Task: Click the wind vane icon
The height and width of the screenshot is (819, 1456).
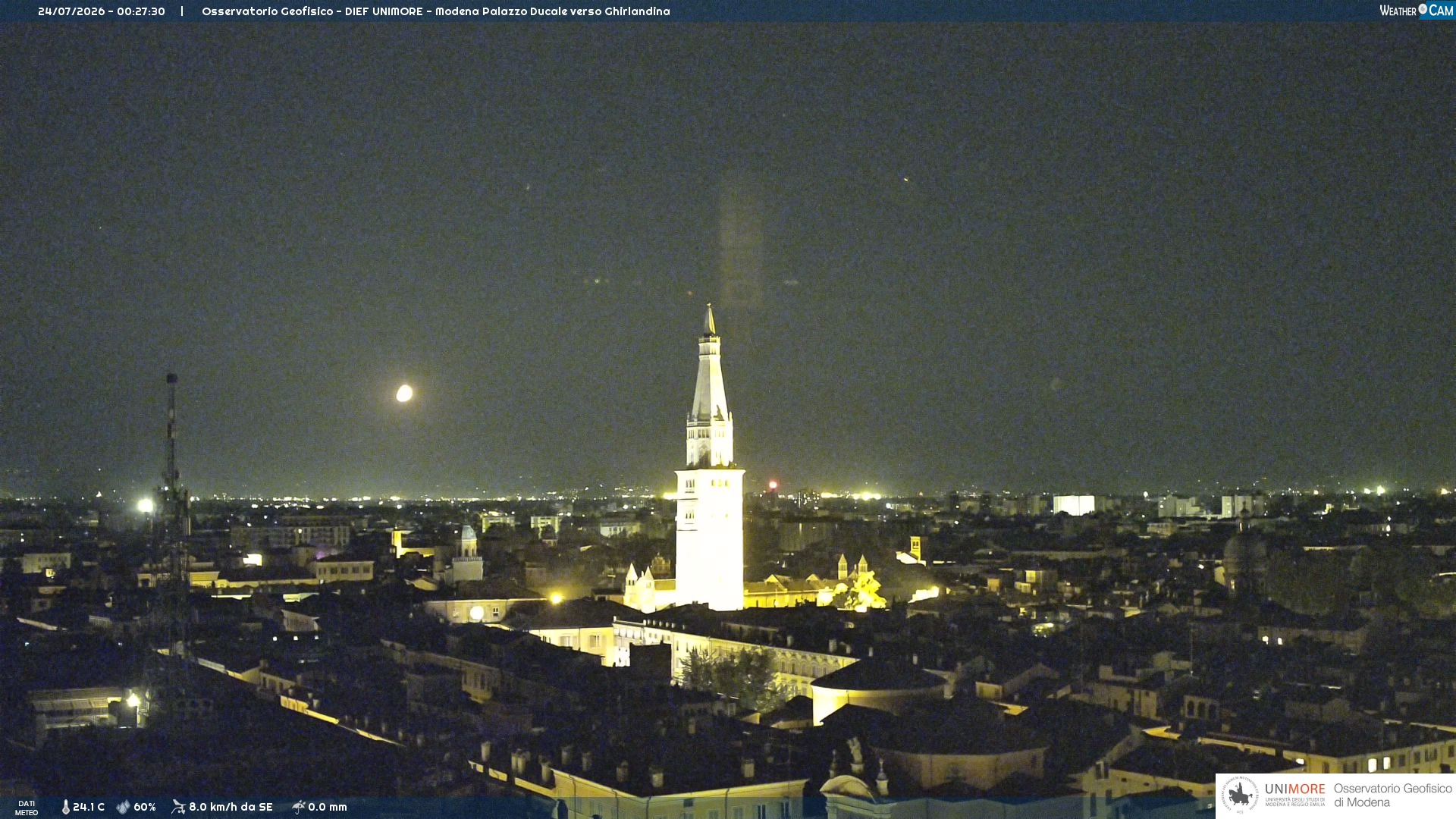Action: (178, 807)
